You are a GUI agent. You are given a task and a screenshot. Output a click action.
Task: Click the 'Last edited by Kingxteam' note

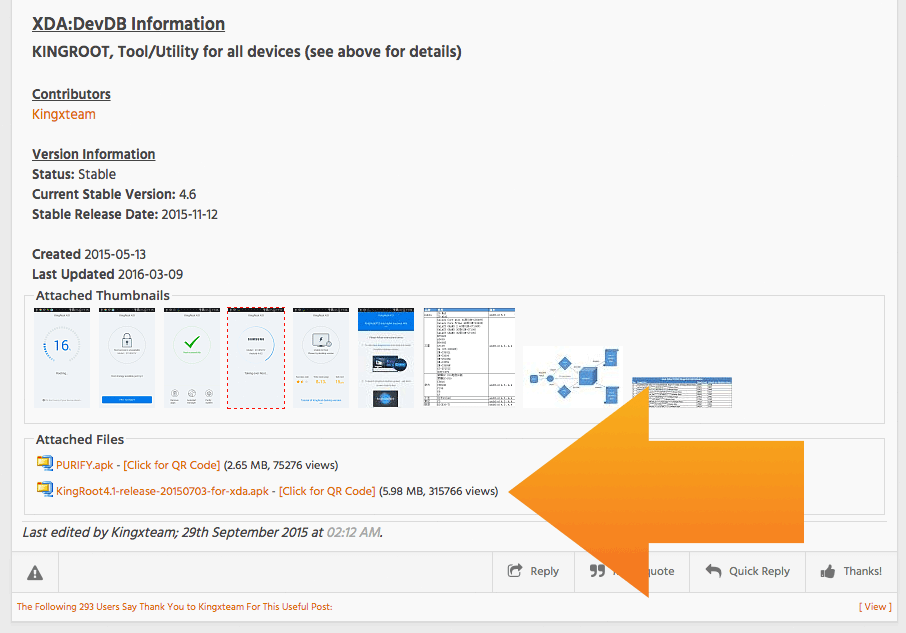[202, 532]
